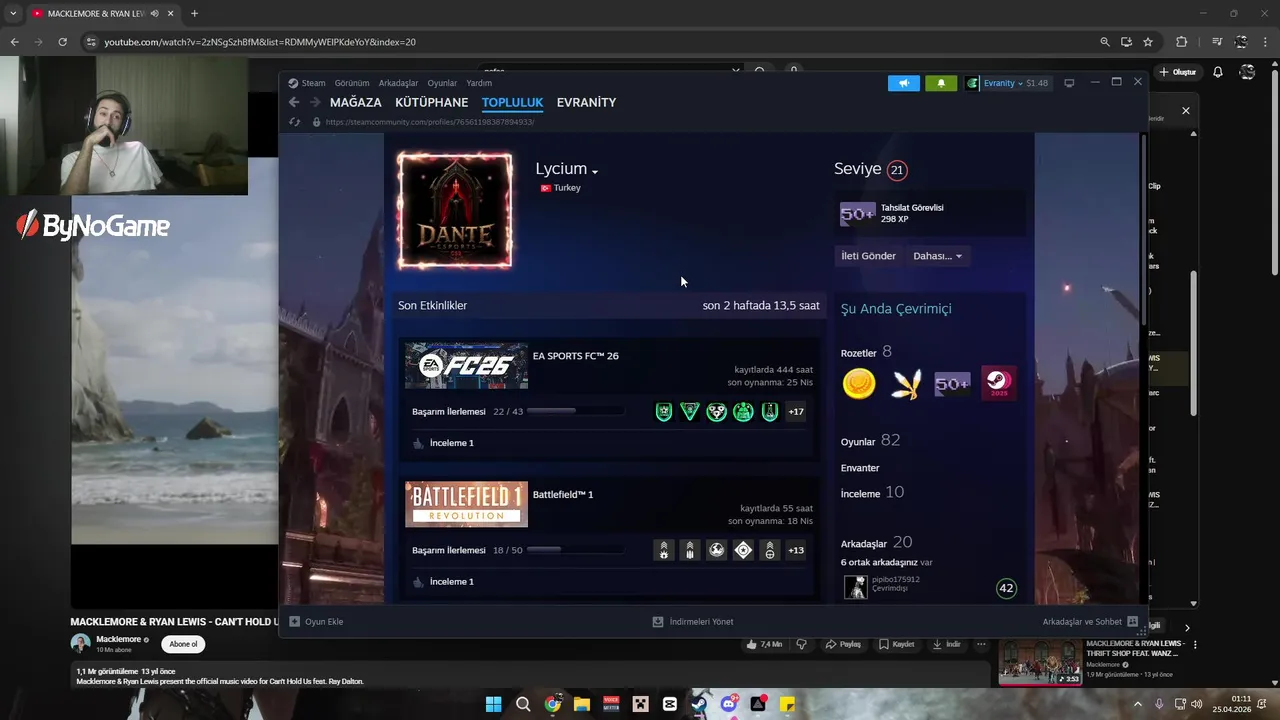Screen dimensions: 1280x720
Task: Click the gold coin badge
Action: click(859, 384)
